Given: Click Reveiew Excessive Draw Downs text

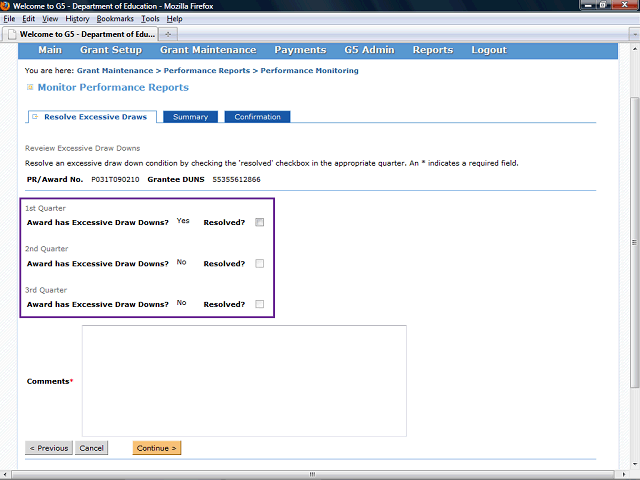Looking at the screenshot, I should tap(82, 148).
